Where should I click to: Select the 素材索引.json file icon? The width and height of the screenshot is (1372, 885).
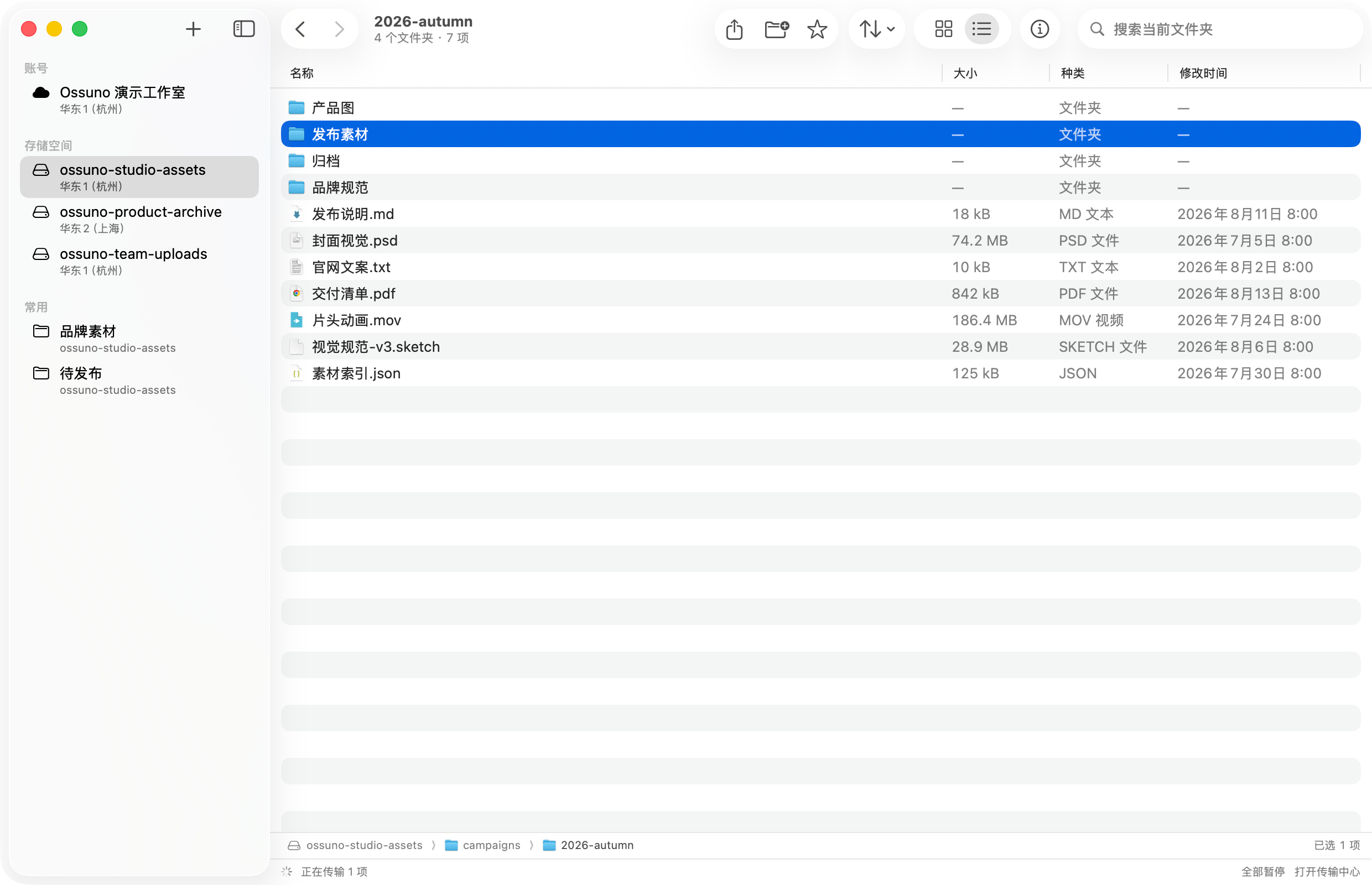[x=296, y=373]
